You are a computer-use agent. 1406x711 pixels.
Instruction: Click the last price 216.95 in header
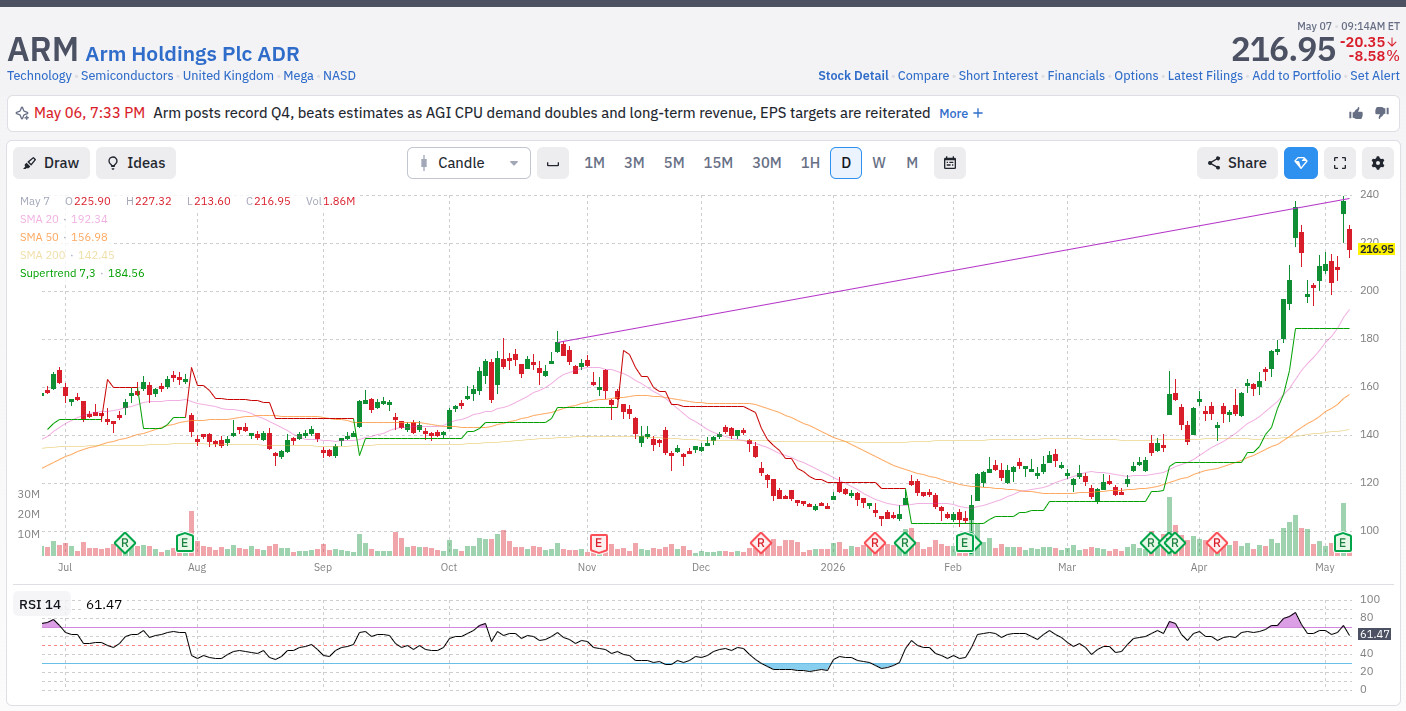tap(1283, 49)
